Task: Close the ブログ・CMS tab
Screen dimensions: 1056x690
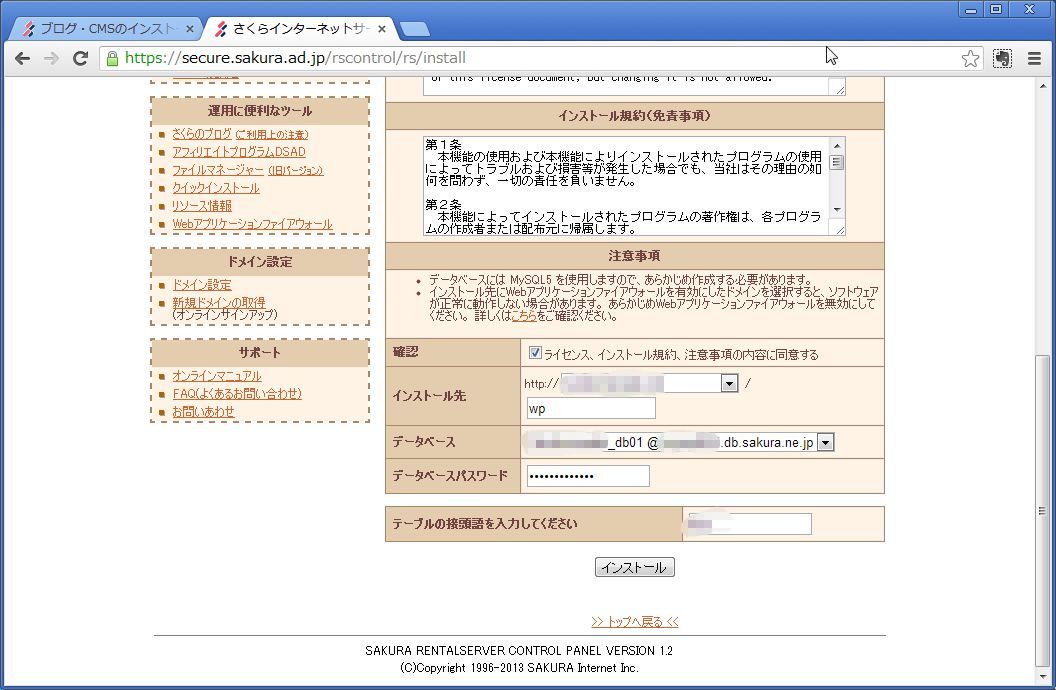Action: 189,29
